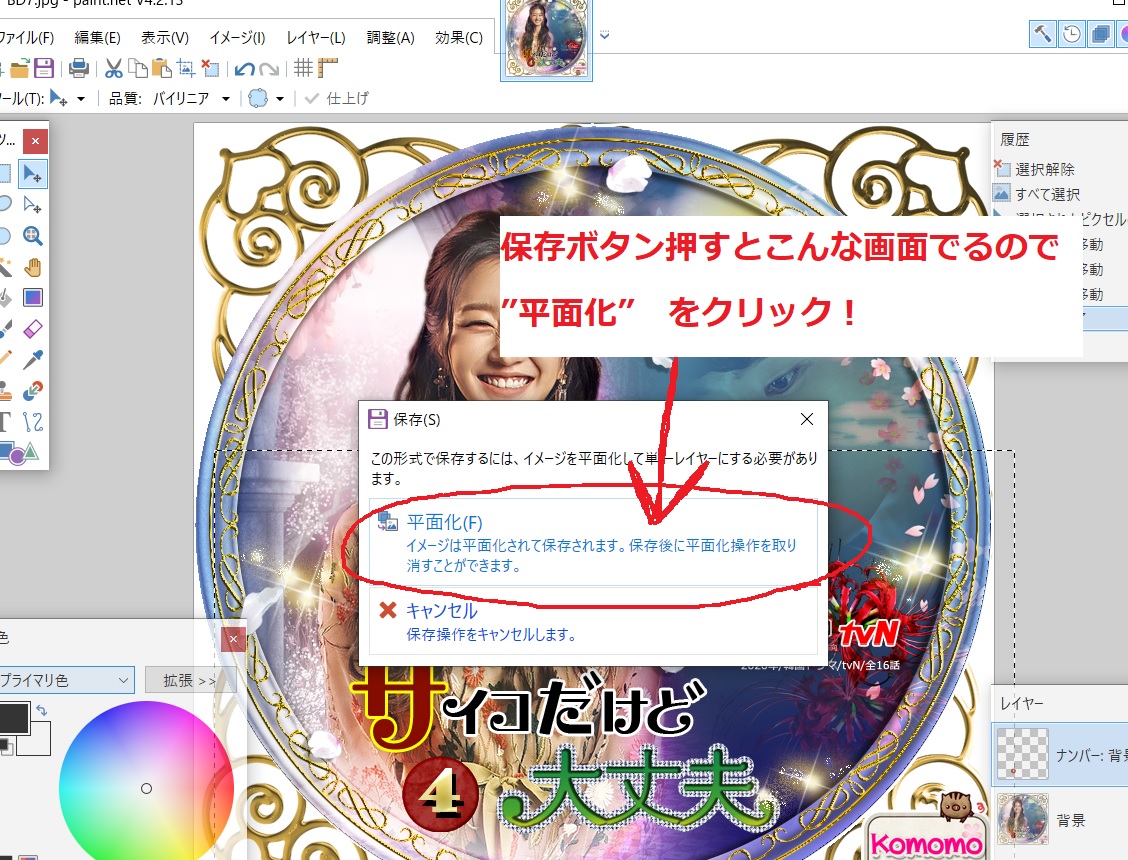The height and width of the screenshot is (860, 1128).
Task: Toggle the Layers window button
Action: point(1100,34)
